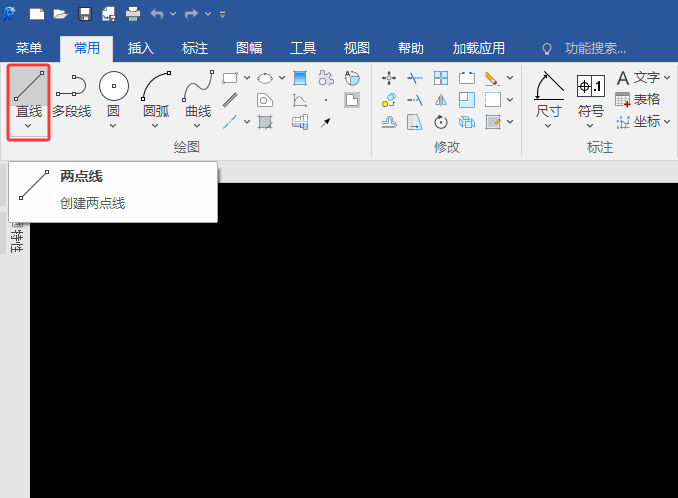Select the parallel lines tool
The height and width of the screenshot is (498, 678).
tap(230, 100)
